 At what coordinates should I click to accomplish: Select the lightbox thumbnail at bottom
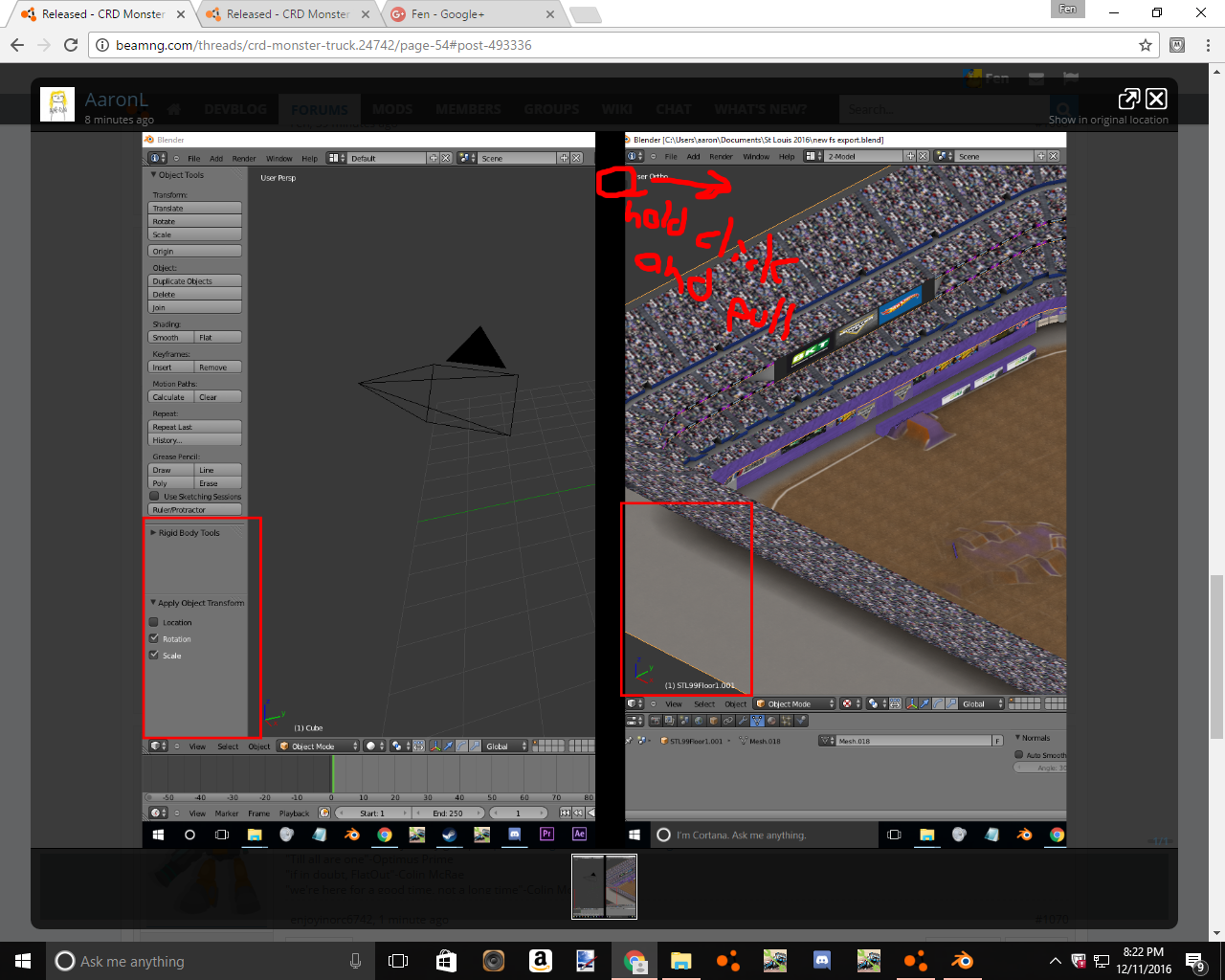(x=604, y=886)
